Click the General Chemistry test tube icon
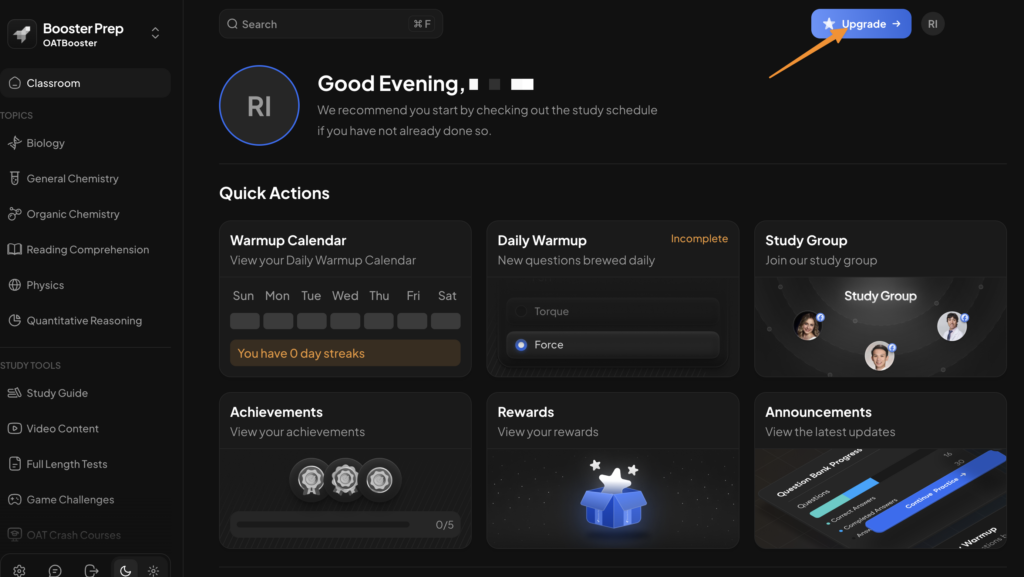The image size is (1024, 577). pyautogui.click(x=14, y=178)
